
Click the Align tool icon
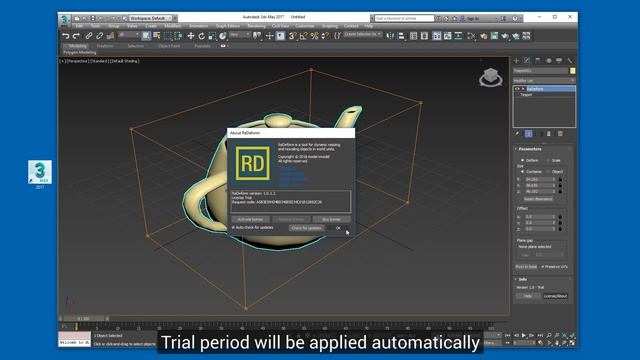tap(401, 36)
